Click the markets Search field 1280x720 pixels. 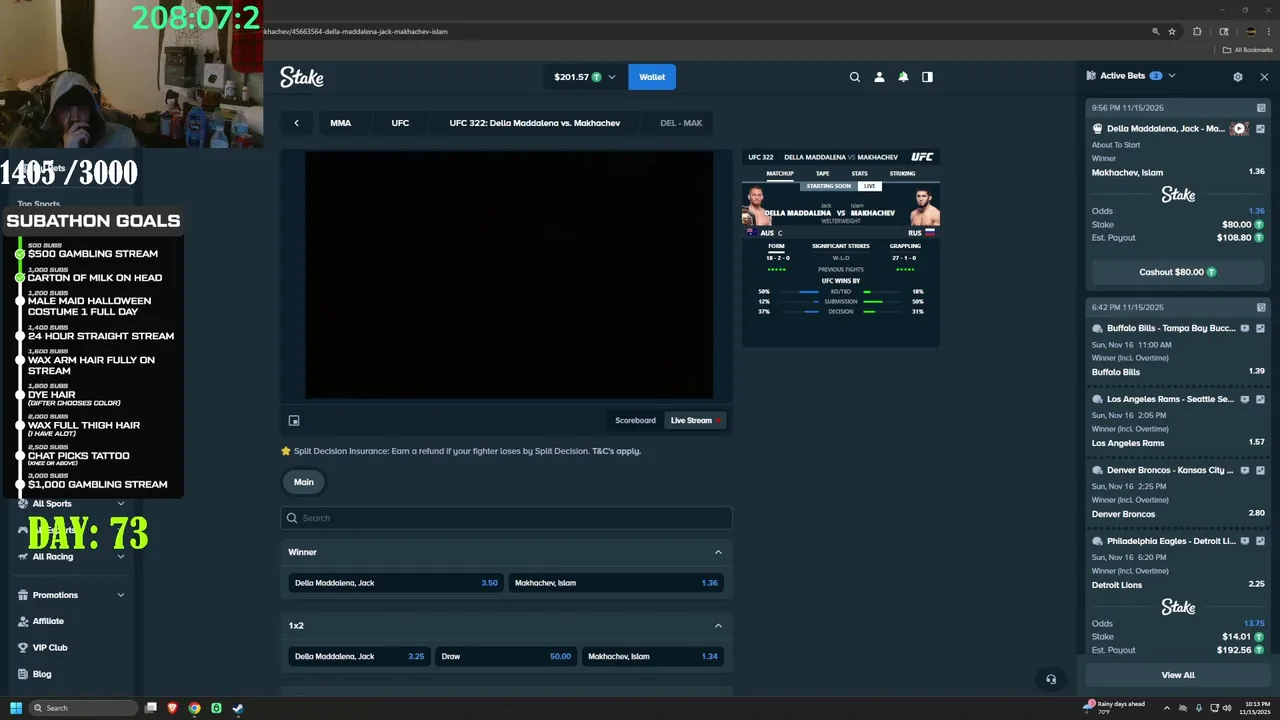(506, 518)
